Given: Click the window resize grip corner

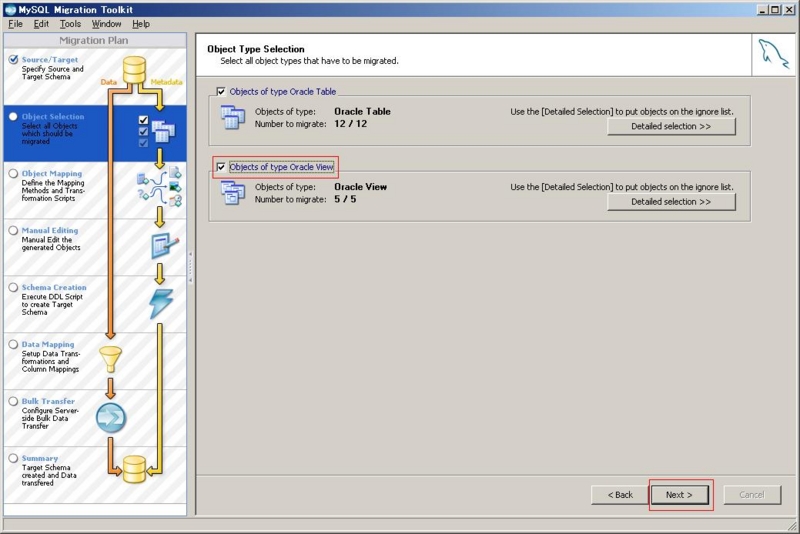Looking at the screenshot, I should [792, 525].
